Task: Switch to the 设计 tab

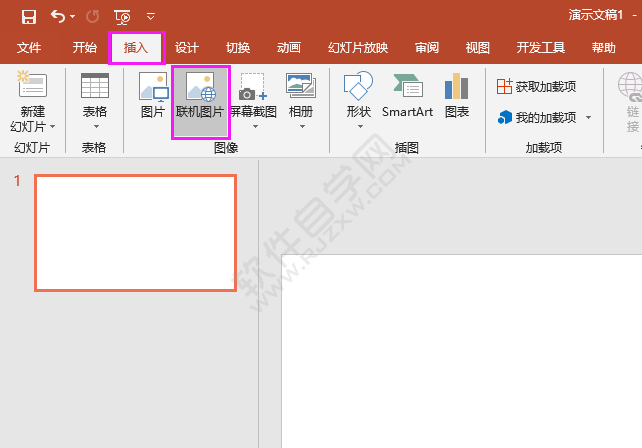Action: (x=187, y=48)
